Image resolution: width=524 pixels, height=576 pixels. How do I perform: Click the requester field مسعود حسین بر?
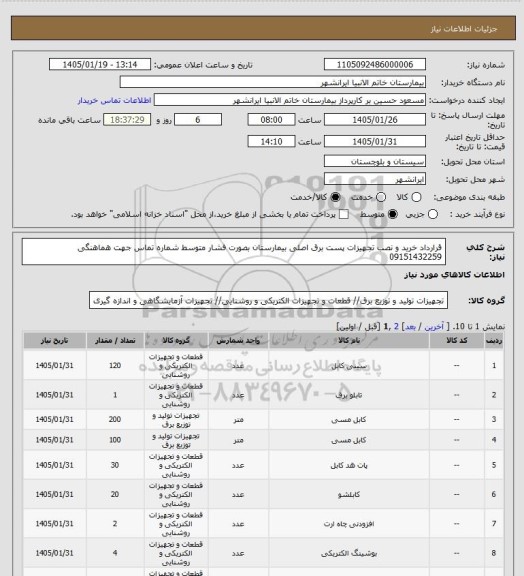pyautogui.click(x=290, y=100)
